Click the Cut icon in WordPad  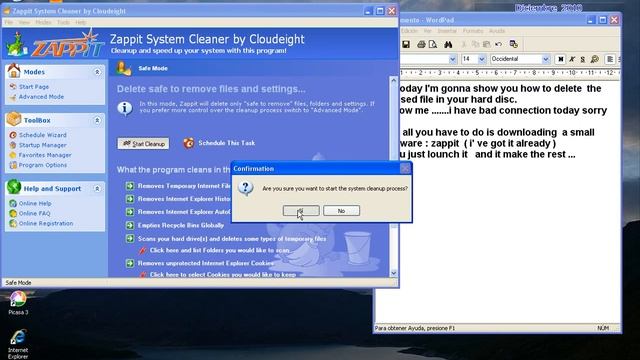pos(464,44)
